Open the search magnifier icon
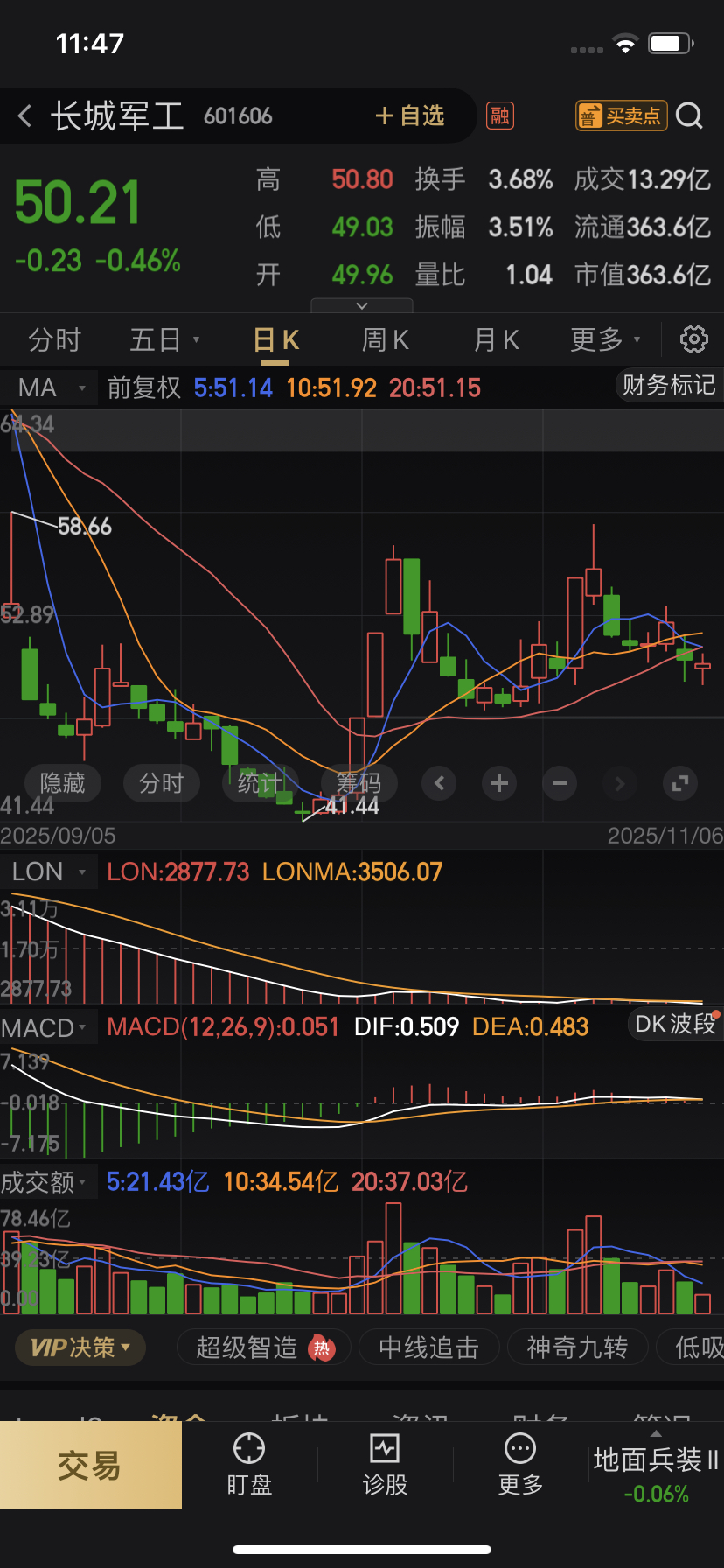Viewport: 724px width, 1568px height. point(689,115)
